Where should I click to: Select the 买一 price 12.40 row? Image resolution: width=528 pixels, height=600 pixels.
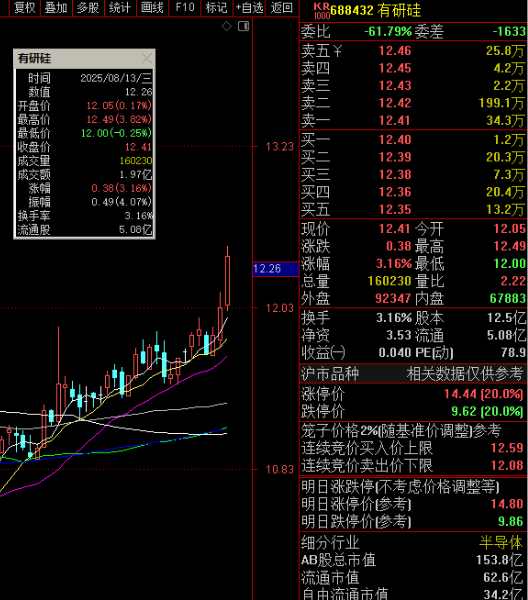413,140
